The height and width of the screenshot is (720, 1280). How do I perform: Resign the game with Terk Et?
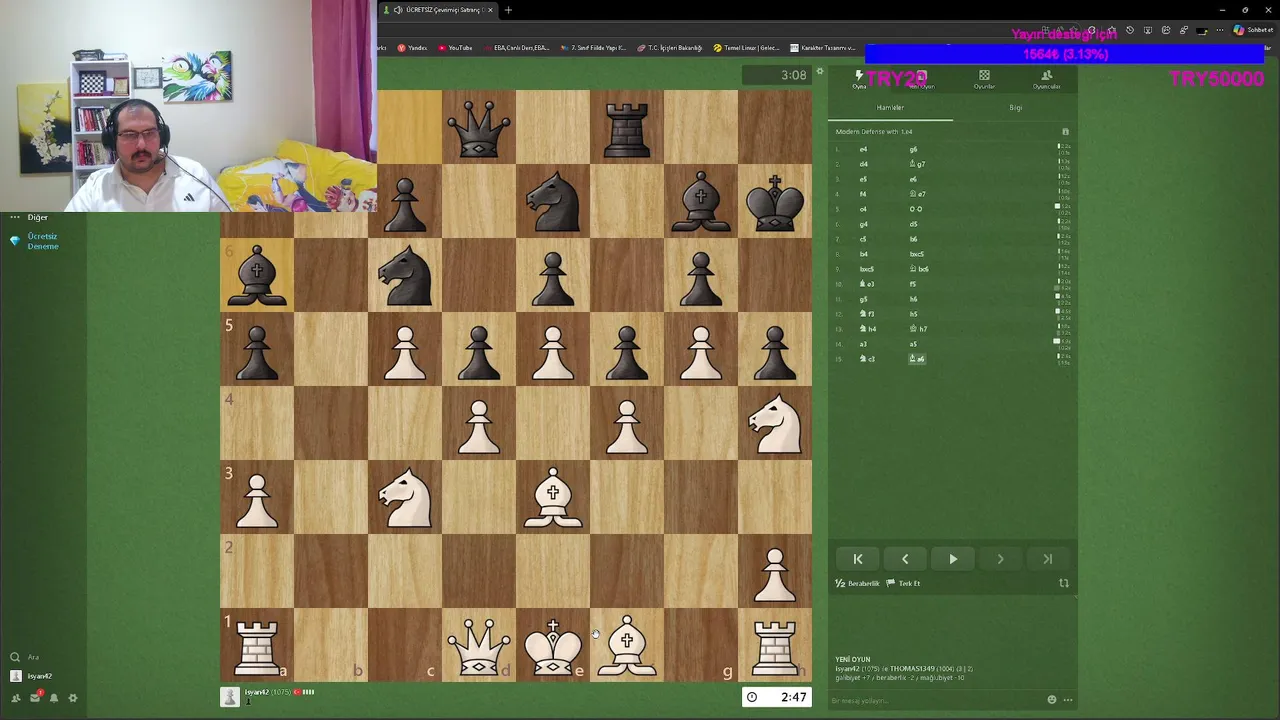pos(903,583)
